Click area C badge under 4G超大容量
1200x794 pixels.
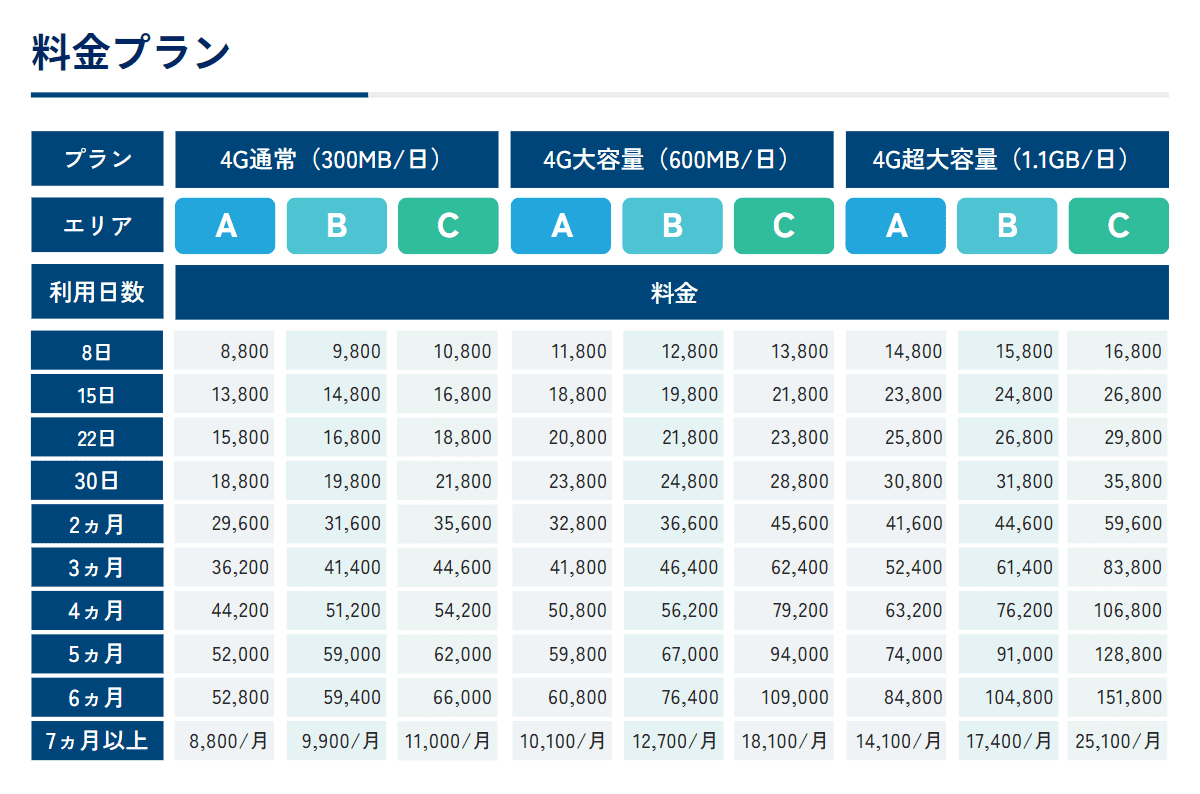pyautogui.click(x=1118, y=226)
